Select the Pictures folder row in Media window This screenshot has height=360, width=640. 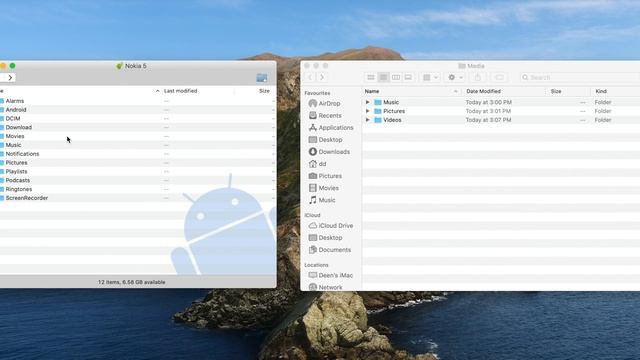(501, 111)
